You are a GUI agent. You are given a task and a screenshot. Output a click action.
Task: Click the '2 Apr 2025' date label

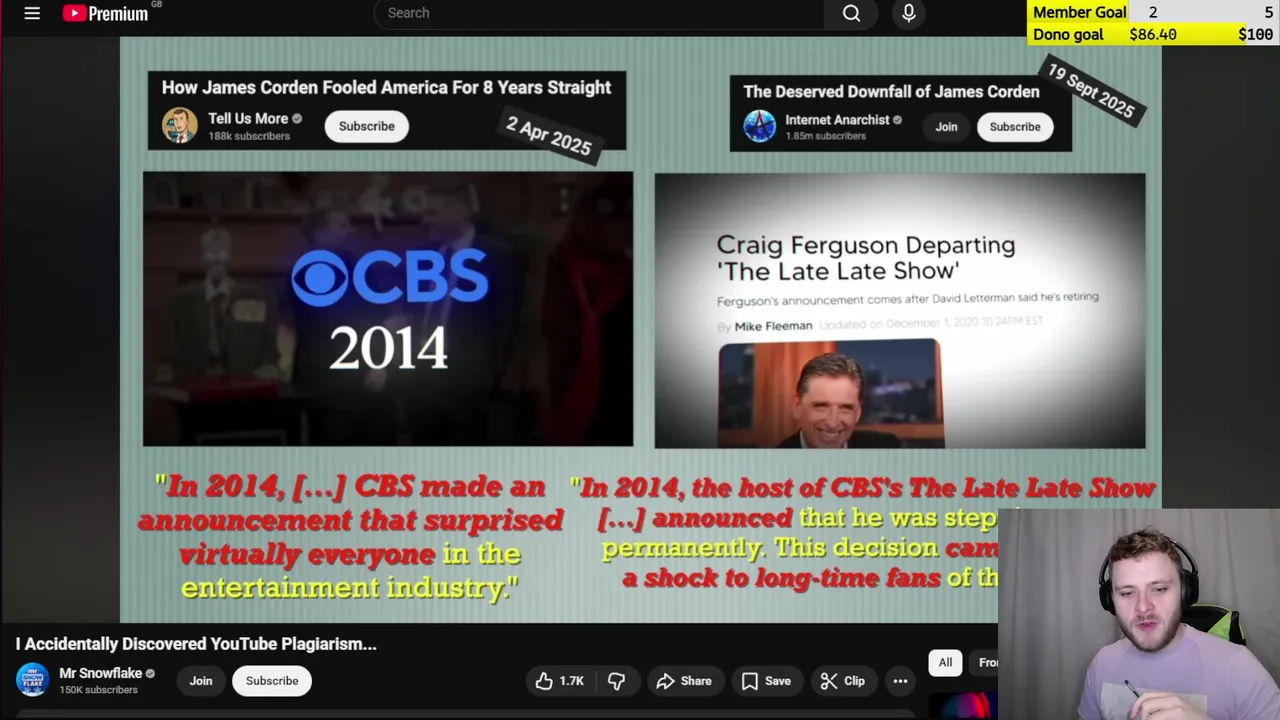pyautogui.click(x=549, y=136)
